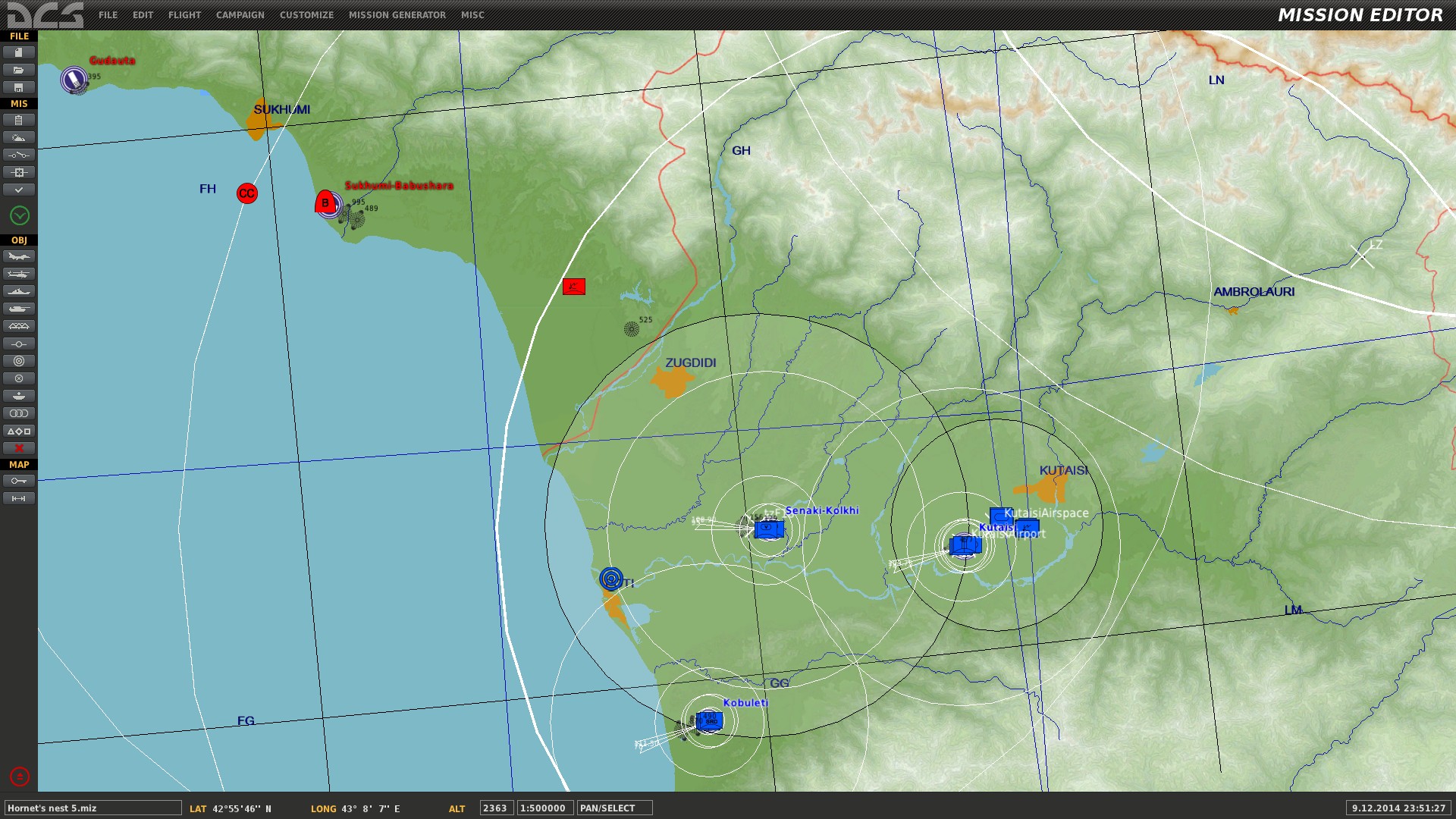Image resolution: width=1456 pixels, height=819 pixels.
Task: Select the navigation point tool icon
Action: click(19, 344)
